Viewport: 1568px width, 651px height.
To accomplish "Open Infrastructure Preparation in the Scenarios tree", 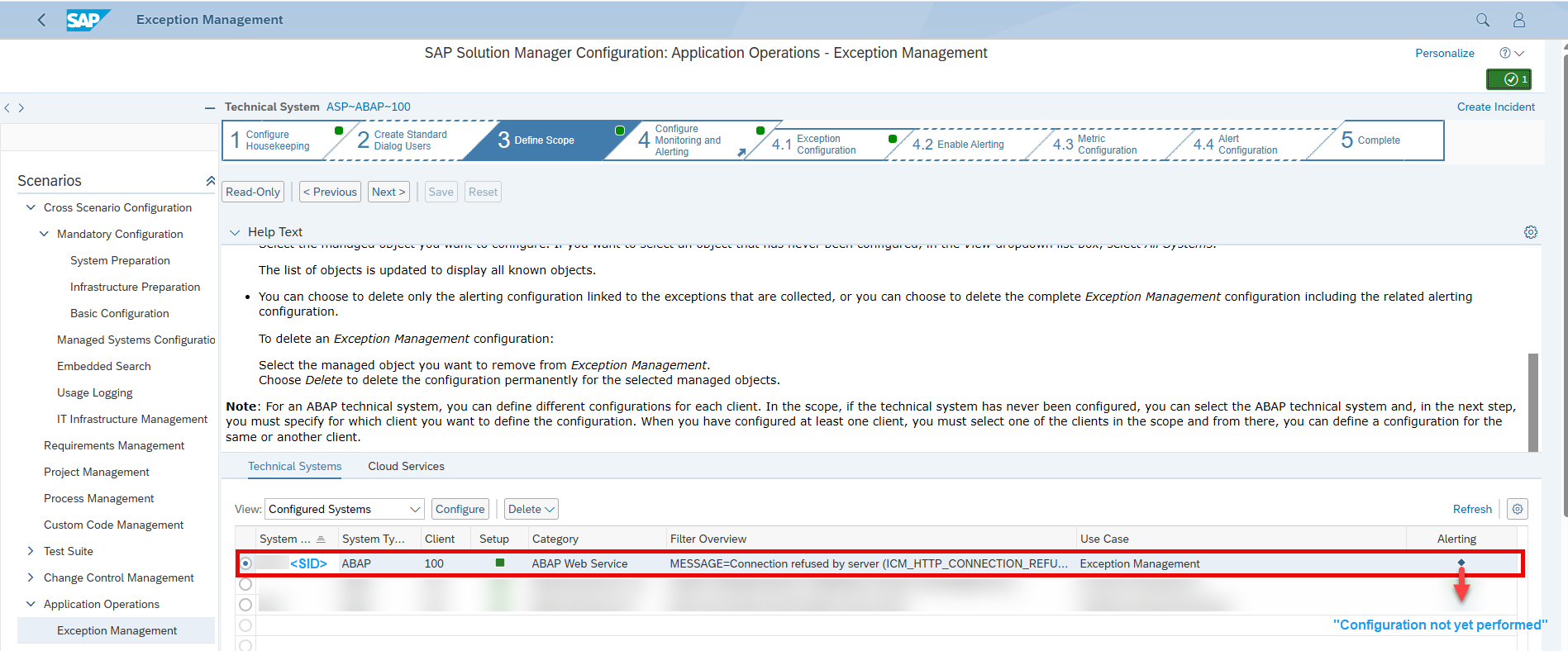I will click(x=135, y=287).
